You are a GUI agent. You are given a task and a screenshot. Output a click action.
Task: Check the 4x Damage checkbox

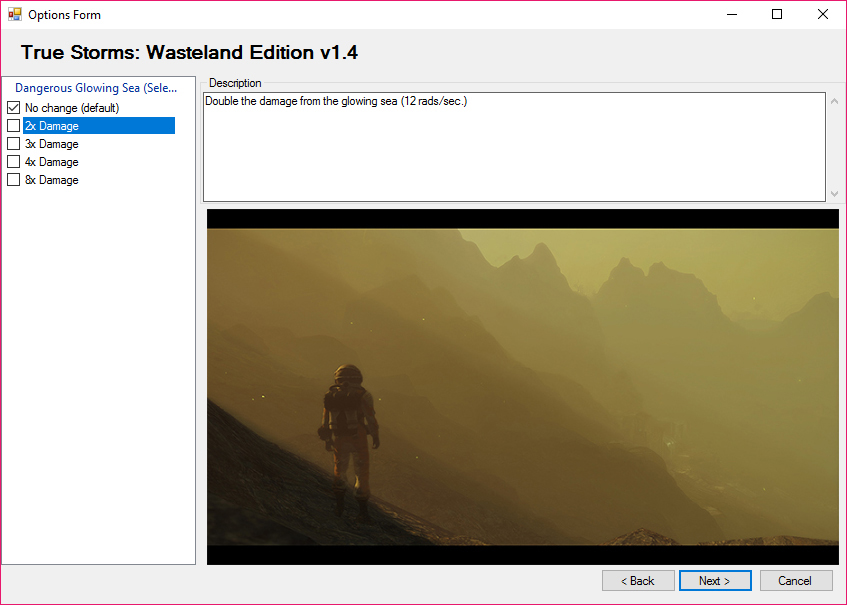pos(14,162)
